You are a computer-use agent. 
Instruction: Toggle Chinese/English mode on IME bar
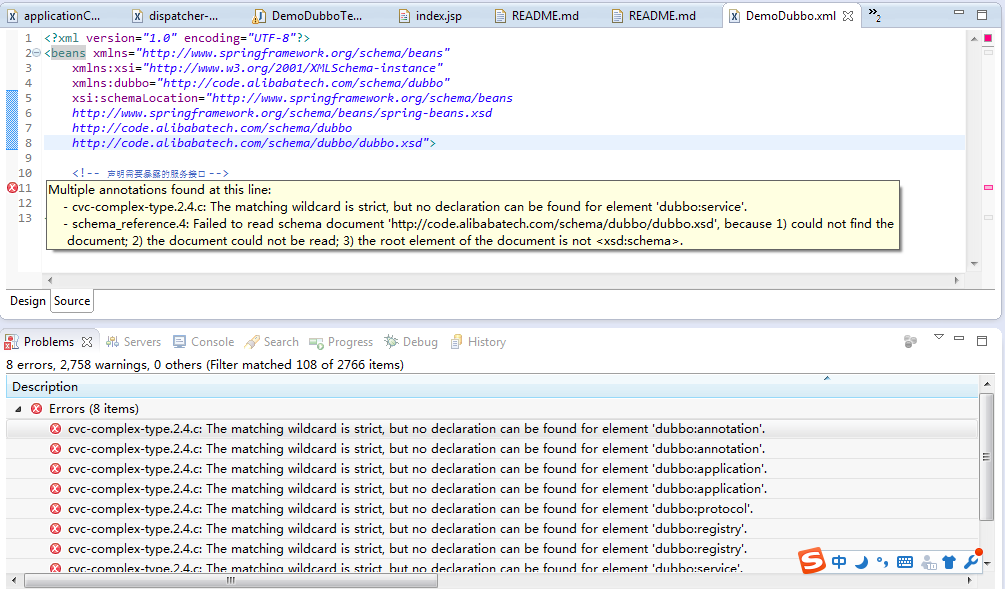click(x=839, y=562)
